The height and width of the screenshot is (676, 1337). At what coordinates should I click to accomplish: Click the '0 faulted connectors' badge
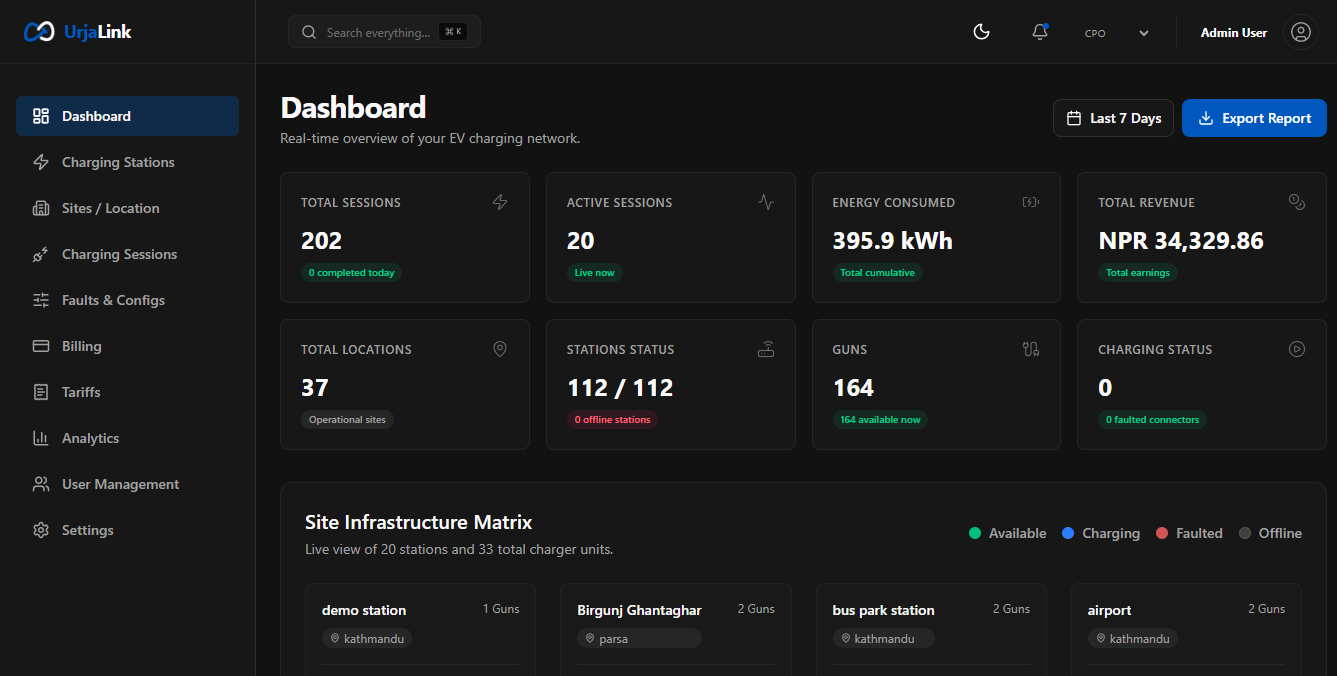point(1152,419)
